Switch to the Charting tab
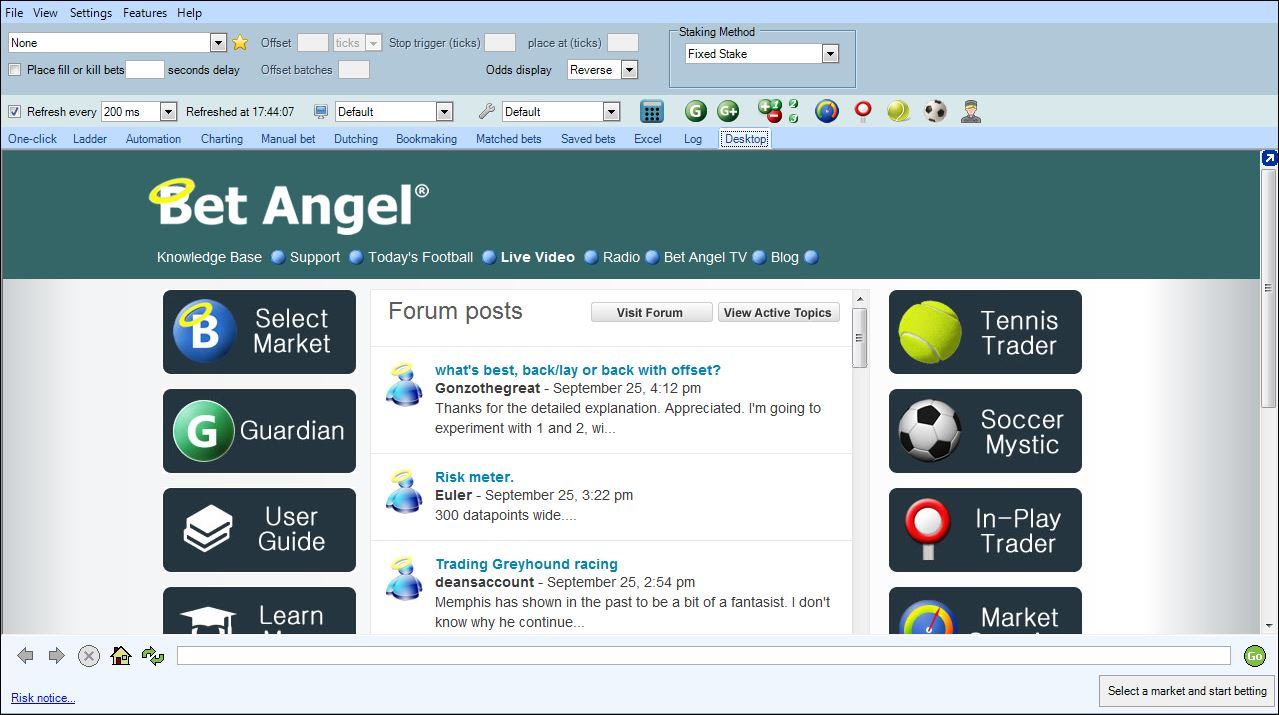This screenshot has width=1279, height=715. click(x=222, y=139)
